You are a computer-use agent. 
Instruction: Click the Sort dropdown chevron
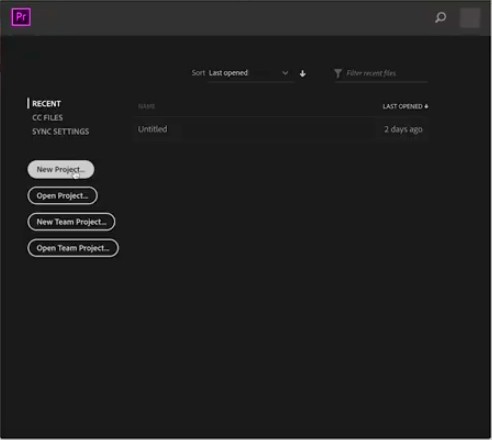click(x=285, y=73)
